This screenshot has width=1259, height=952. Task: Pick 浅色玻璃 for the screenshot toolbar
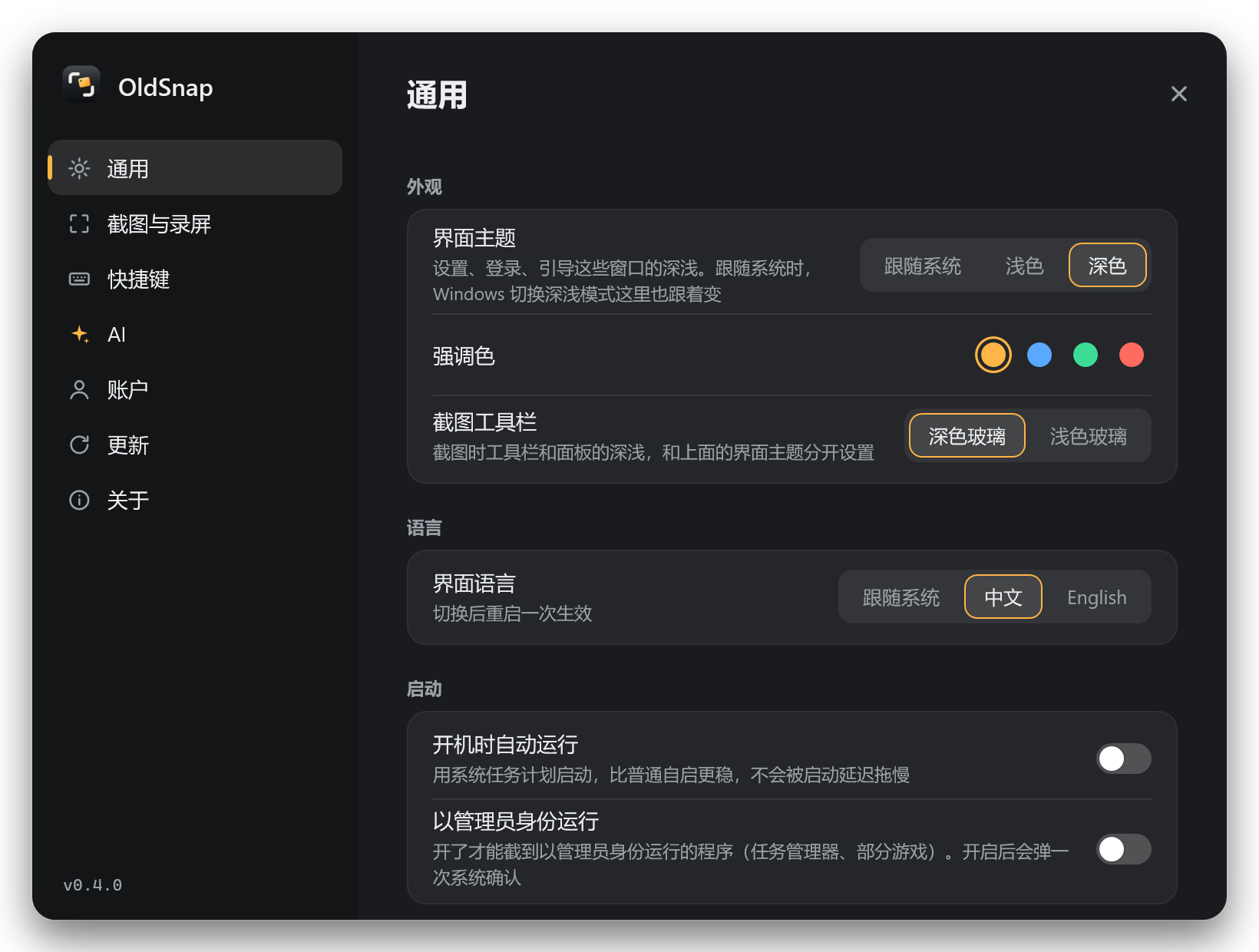tap(1088, 436)
